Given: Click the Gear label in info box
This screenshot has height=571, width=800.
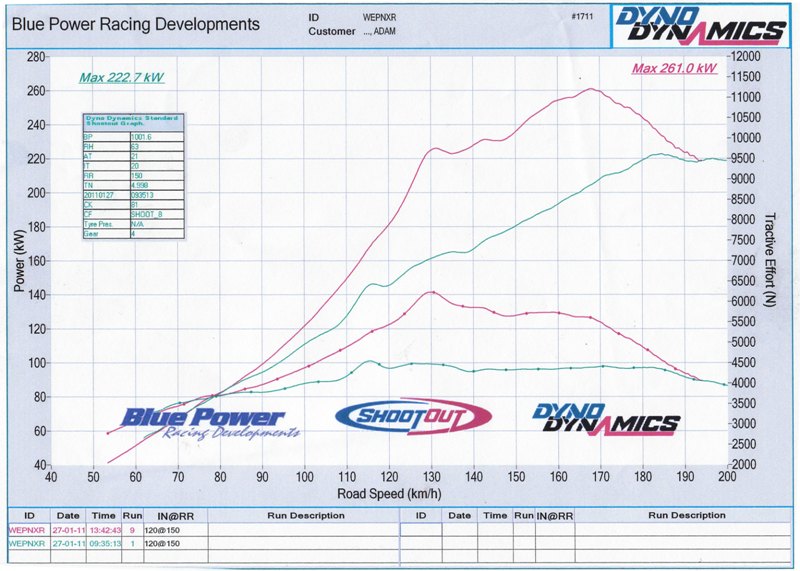Looking at the screenshot, I should pyautogui.click(x=90, y=234).
